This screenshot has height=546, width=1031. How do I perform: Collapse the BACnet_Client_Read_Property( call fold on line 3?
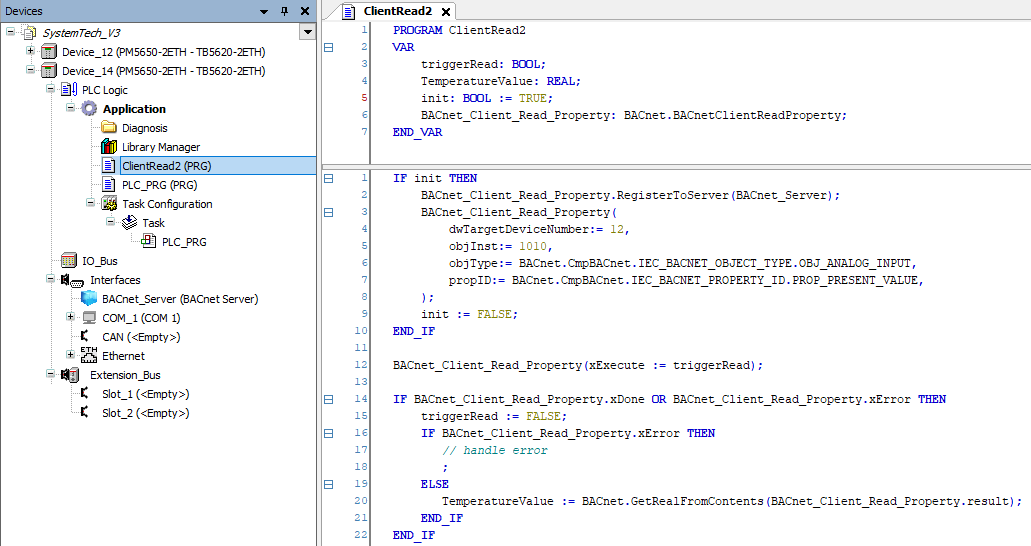point(329,212)
